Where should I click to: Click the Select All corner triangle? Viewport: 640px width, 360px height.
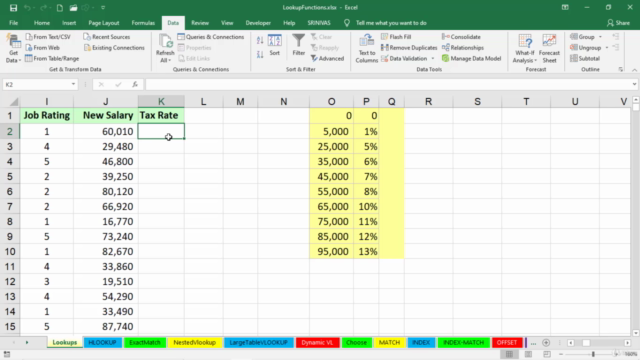(13, 102)
